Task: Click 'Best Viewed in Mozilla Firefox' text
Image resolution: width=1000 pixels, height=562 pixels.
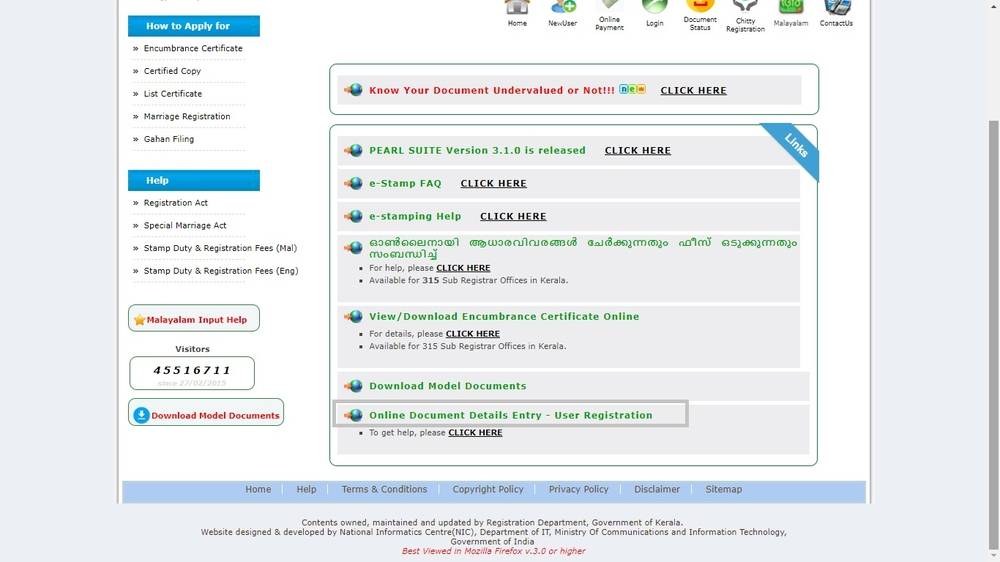Action: (493, 551)
